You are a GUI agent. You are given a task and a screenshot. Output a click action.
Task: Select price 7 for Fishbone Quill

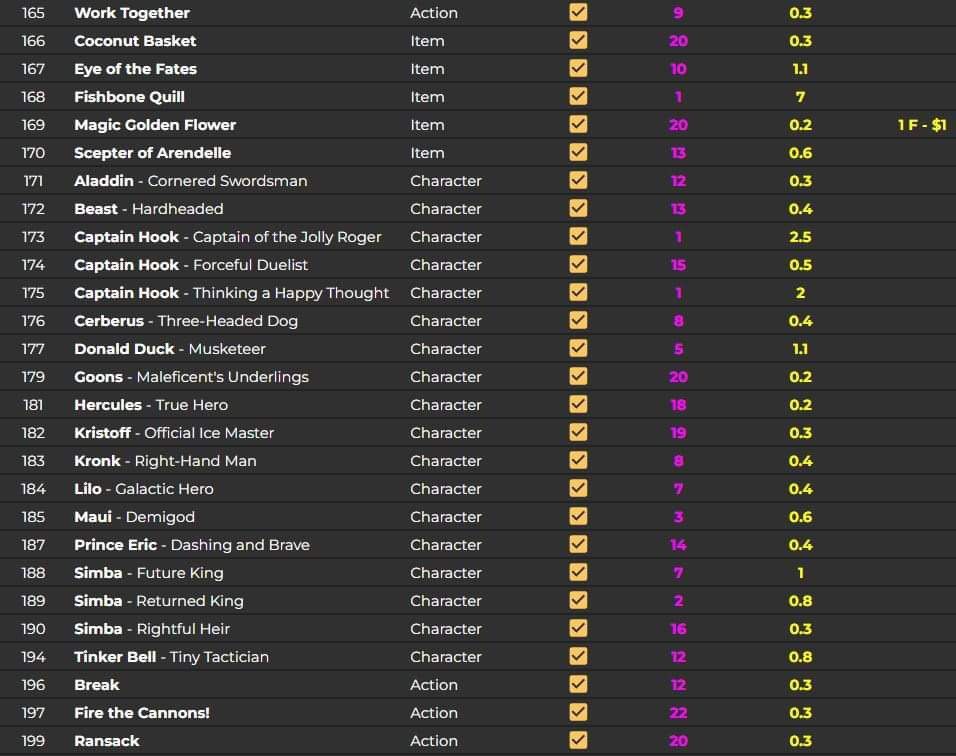(x=800, y=97)
